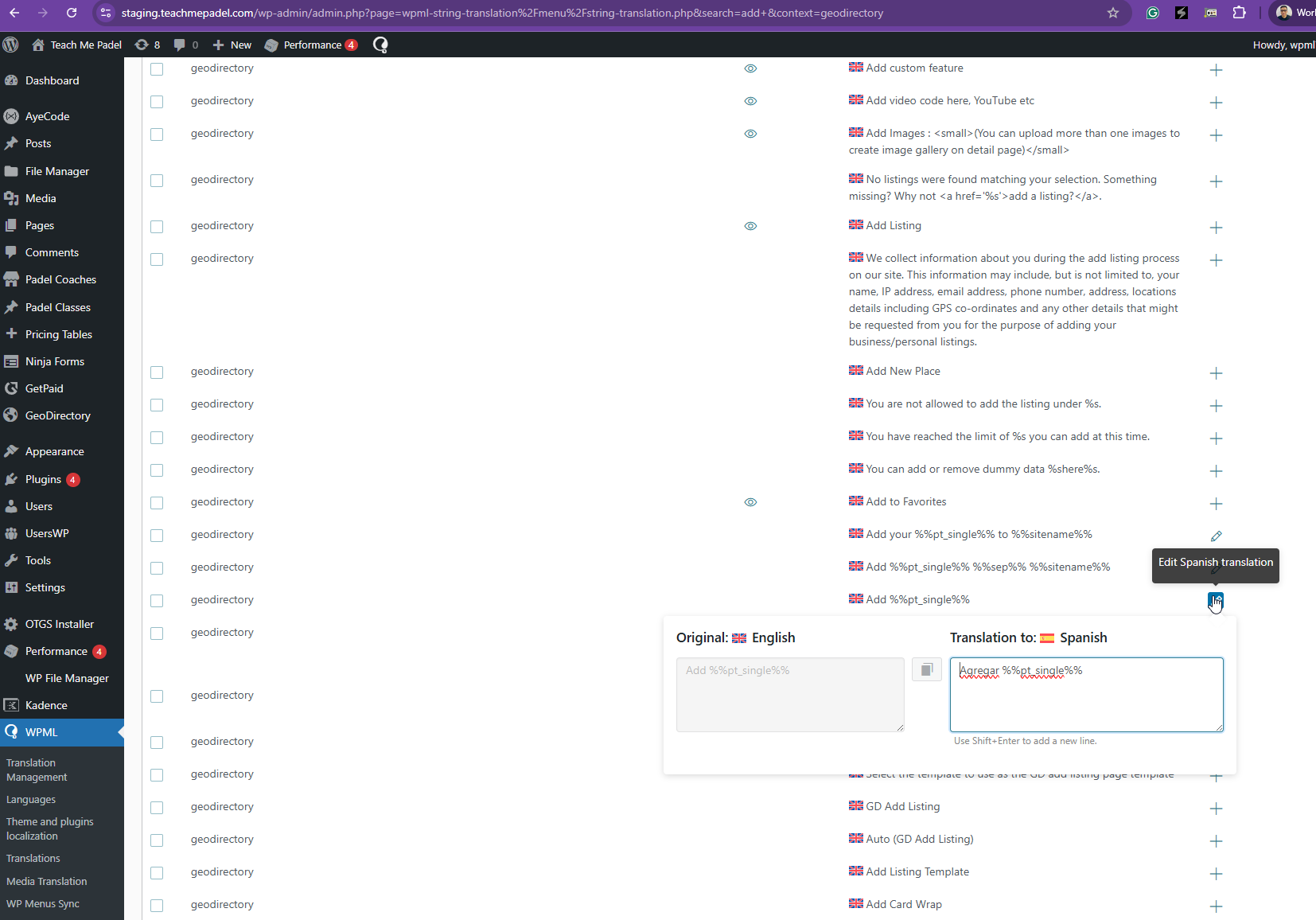Image resolution: width=1316 pixels, height=920 pixels.
Task: Click the updates icon showing 8
Action: (148, 45)
